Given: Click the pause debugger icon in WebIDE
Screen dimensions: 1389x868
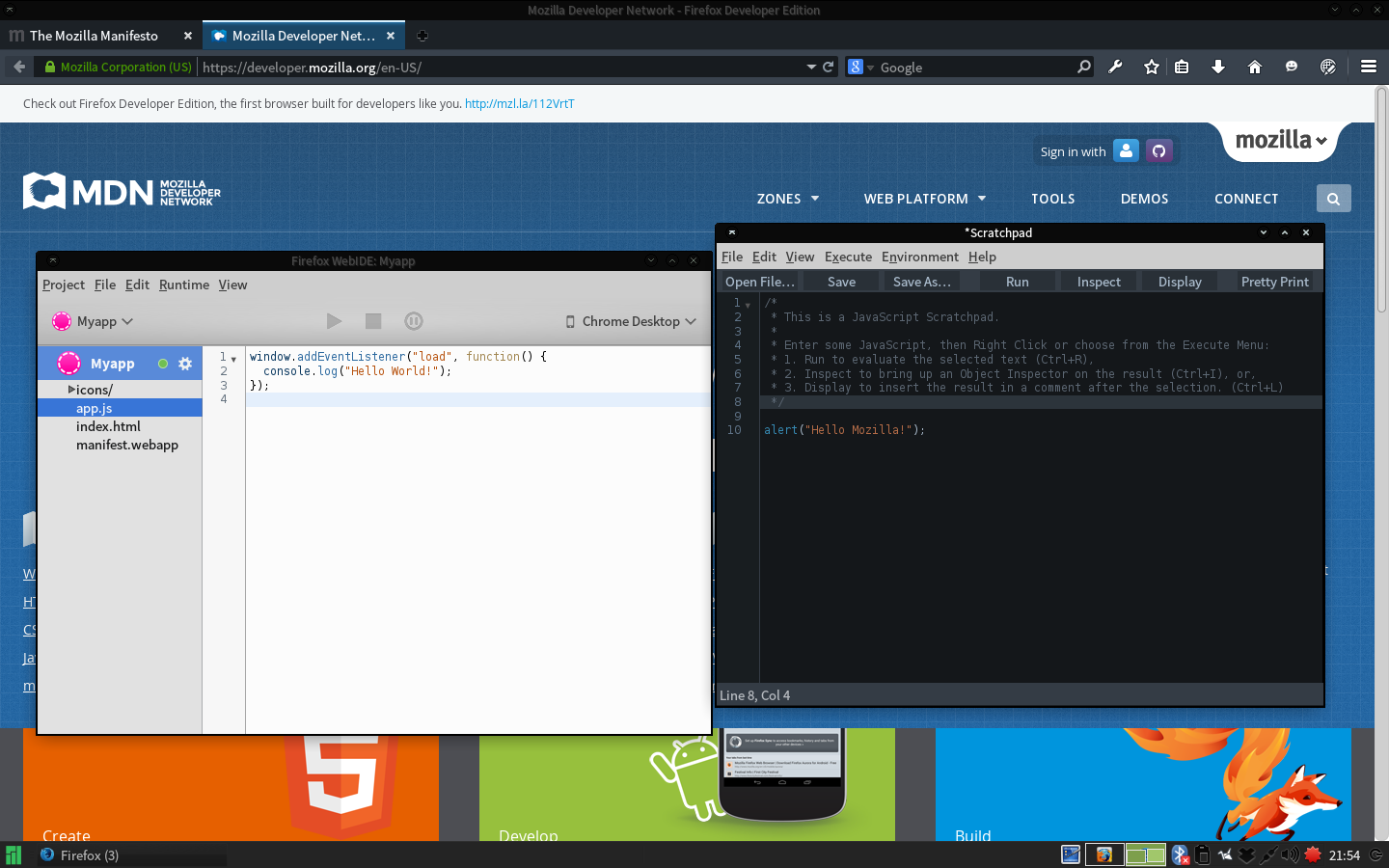Looking at the screenshot, I should tap(414, 321).
